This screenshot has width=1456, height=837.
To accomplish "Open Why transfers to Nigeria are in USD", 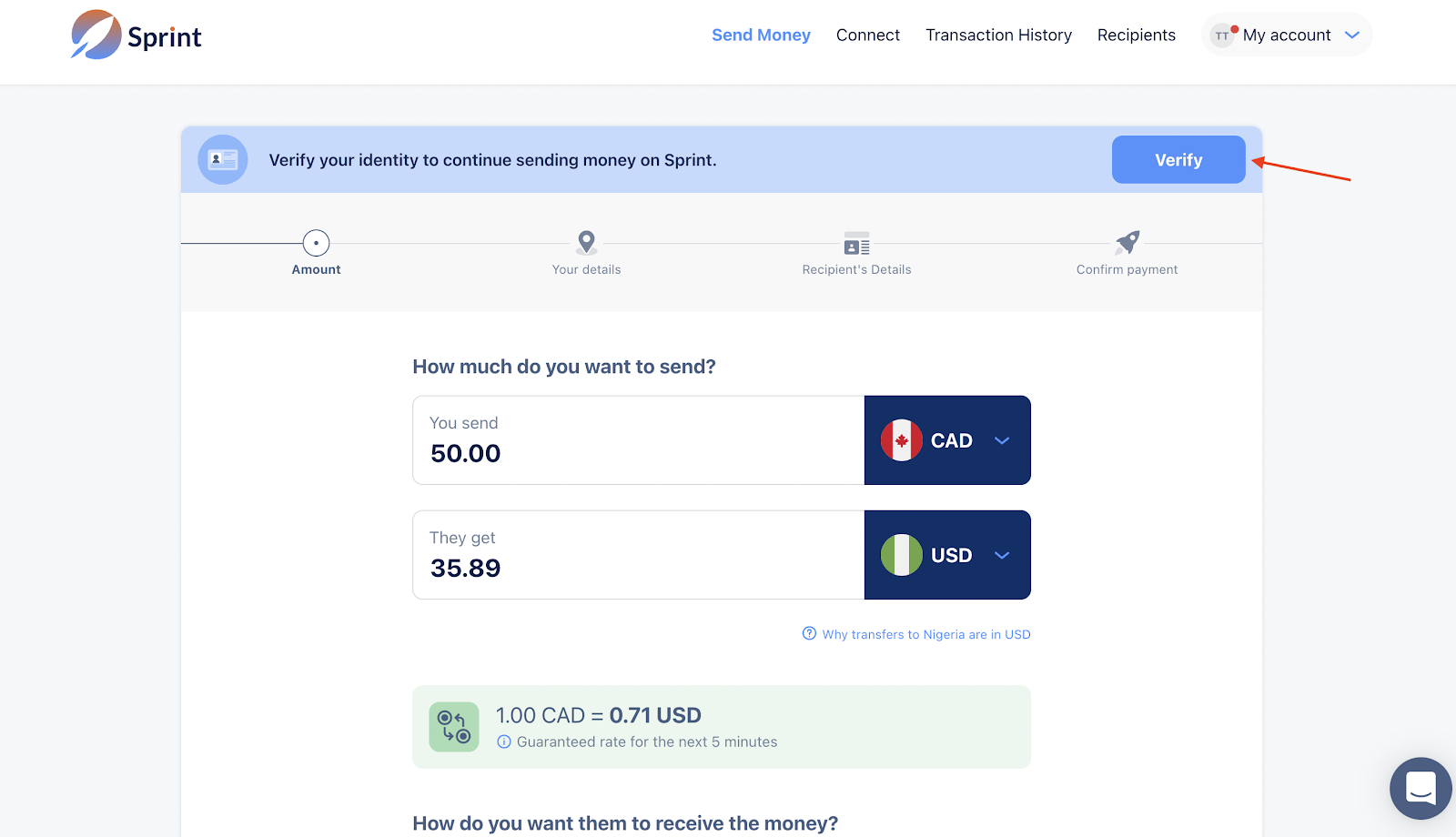I will [925, 634].
